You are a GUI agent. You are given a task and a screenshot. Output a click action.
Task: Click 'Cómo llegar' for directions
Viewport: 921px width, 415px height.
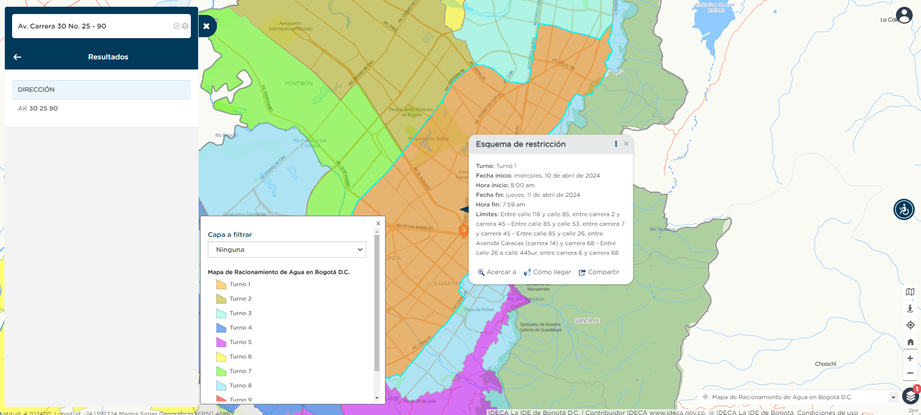tap(547, 272)
